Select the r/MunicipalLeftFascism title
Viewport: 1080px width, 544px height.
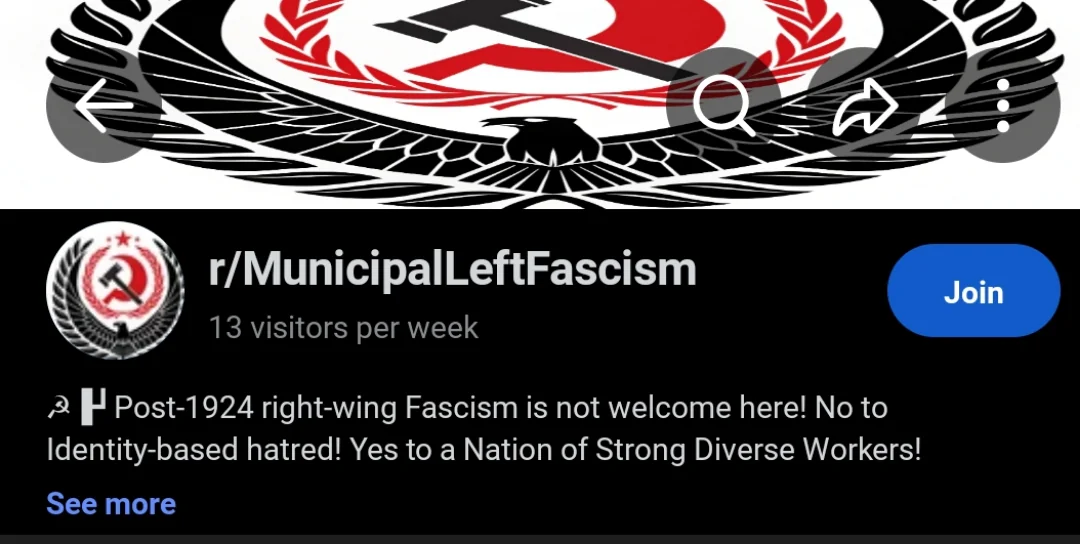click(x=452, y=269)
